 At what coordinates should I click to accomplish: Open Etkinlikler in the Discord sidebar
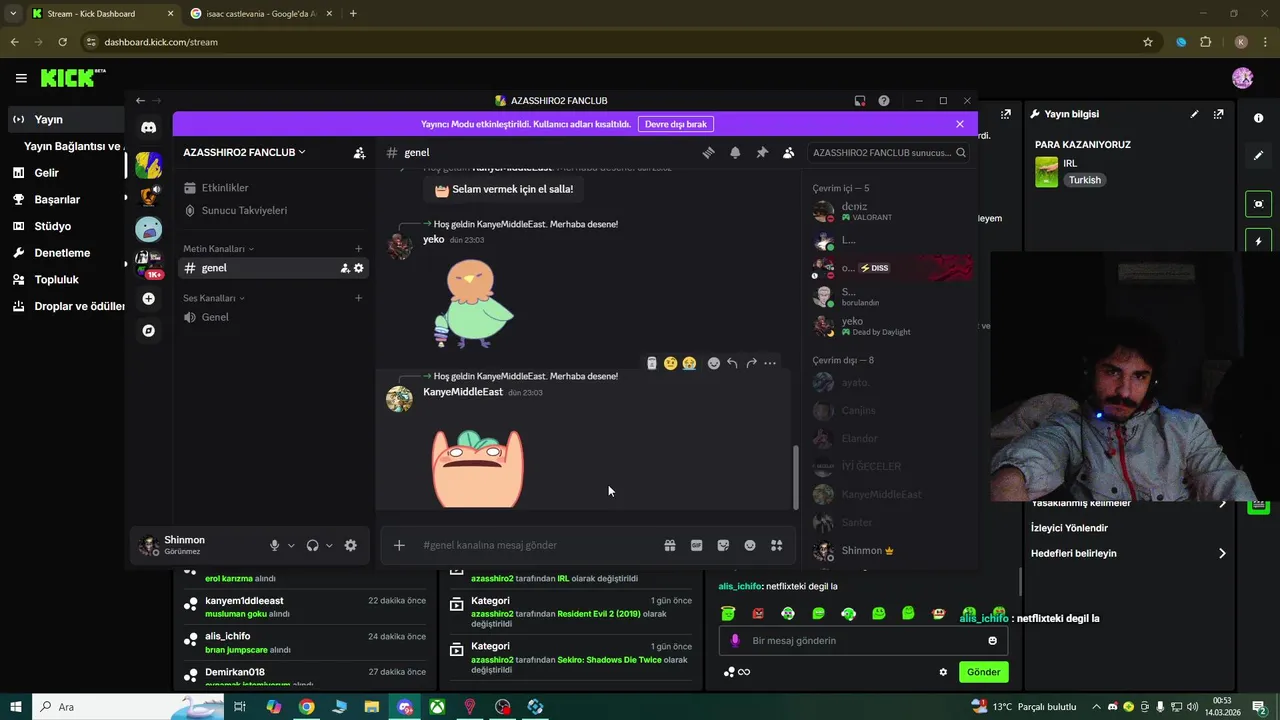(x=273, y=188)
